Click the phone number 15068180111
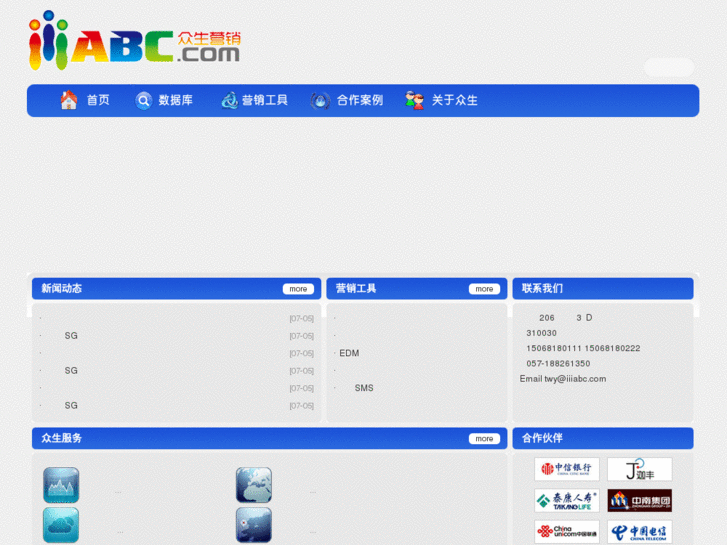This screenshot has width=727, height=545. pyautogui.click(x=554, y=348)
